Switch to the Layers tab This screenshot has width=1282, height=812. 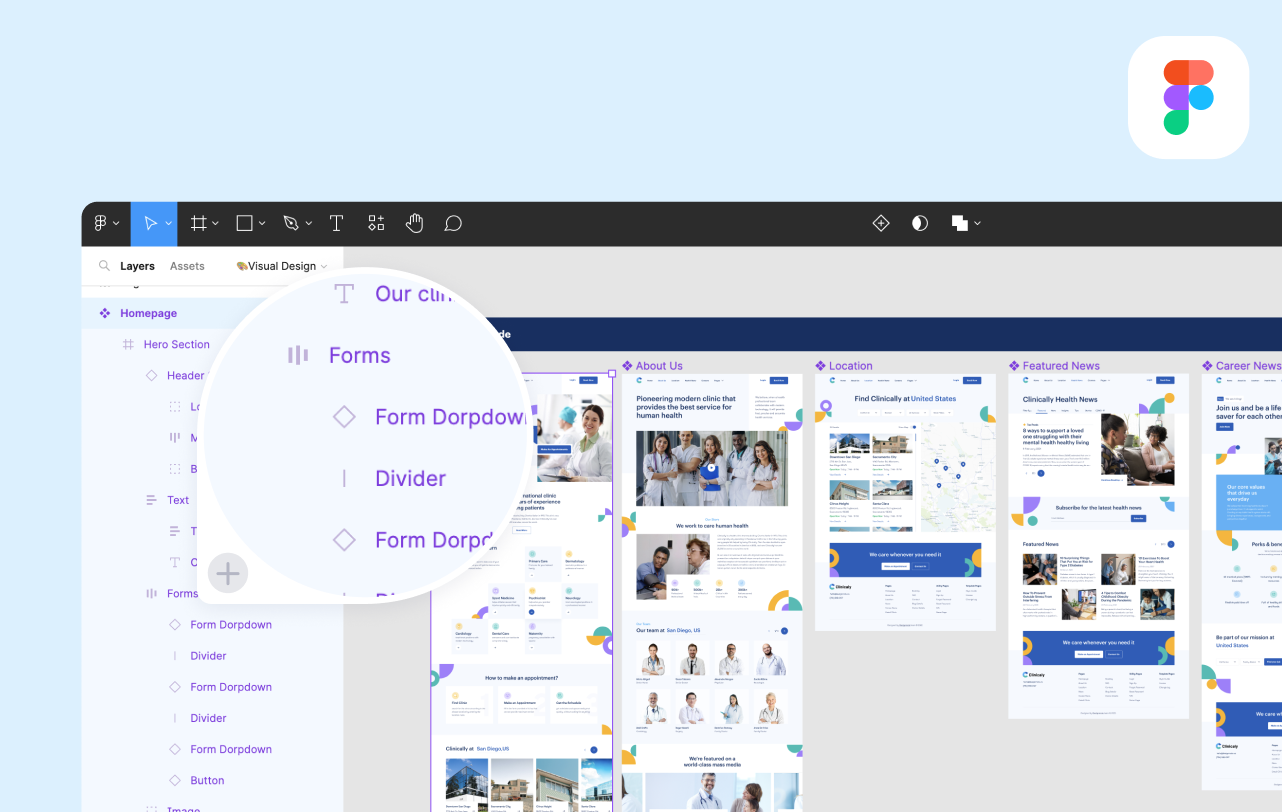pos(137,266)
